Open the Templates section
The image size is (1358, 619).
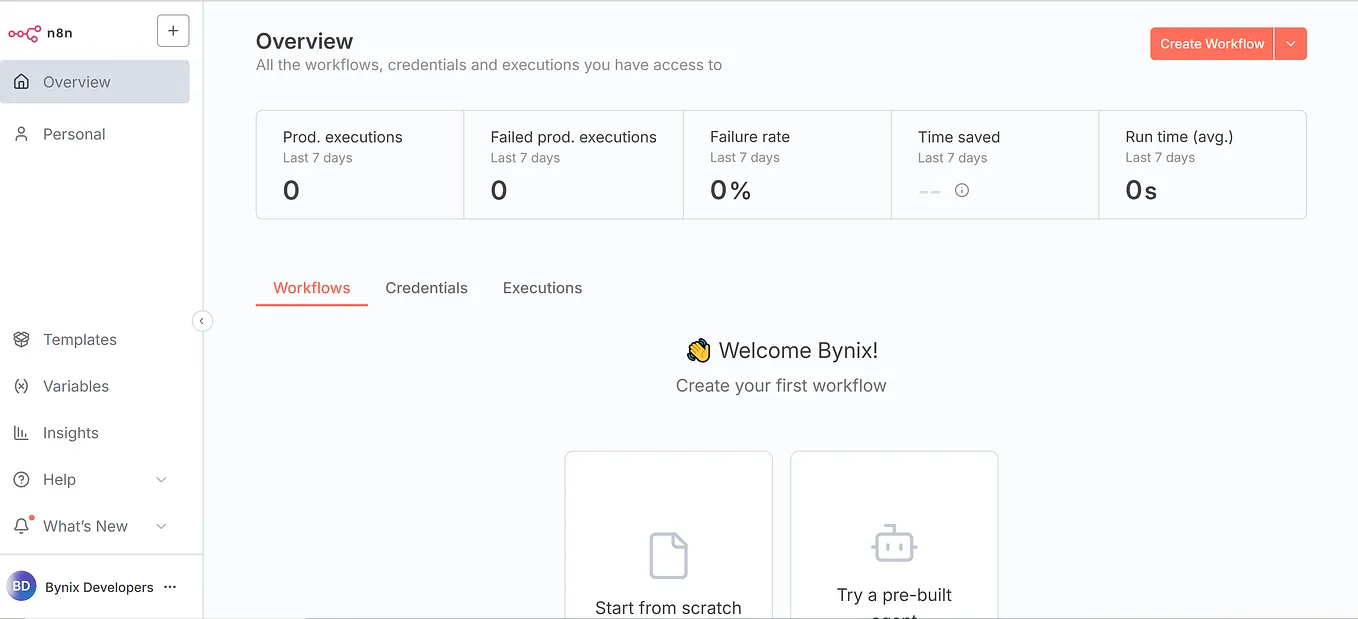click(x=78, y=339)
